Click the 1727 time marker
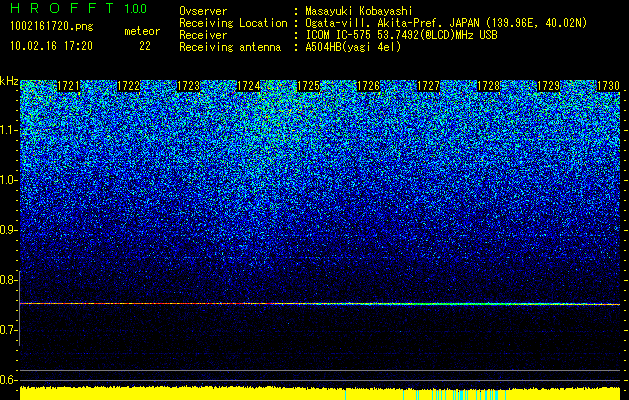The image size is (629, 400). tap(428, 86)
